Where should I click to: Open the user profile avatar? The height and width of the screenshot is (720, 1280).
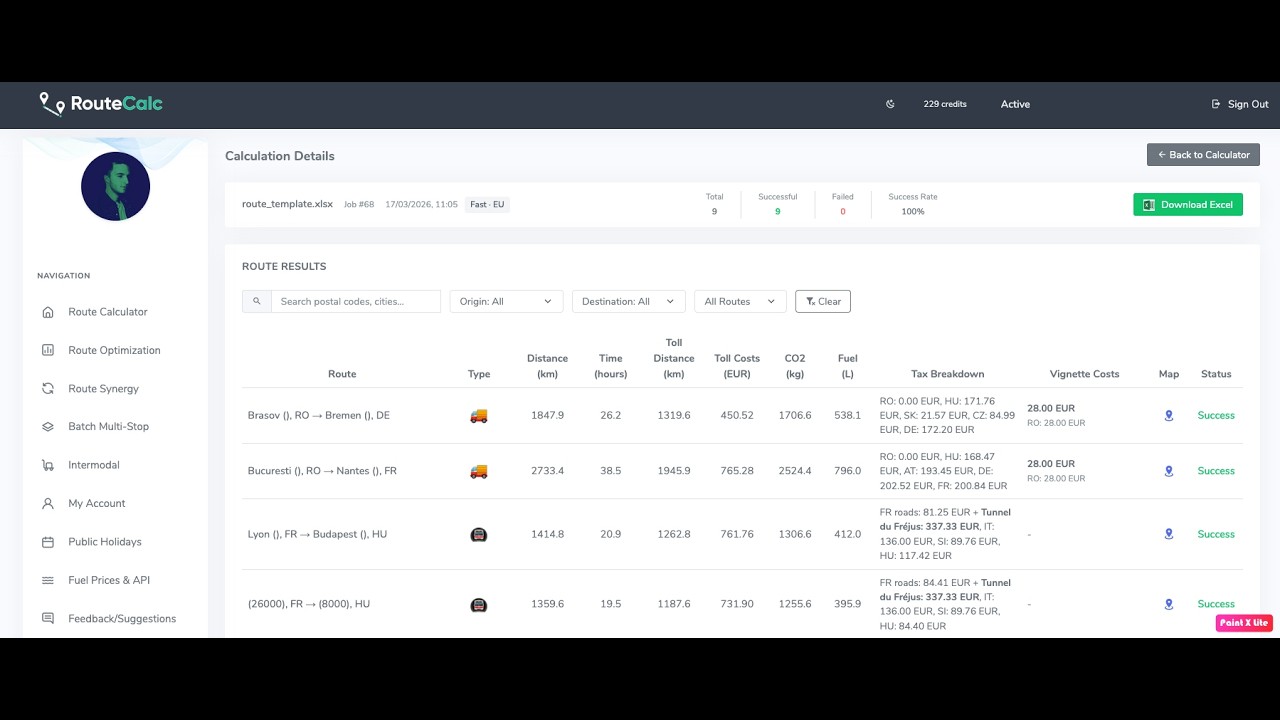point(115,186)
